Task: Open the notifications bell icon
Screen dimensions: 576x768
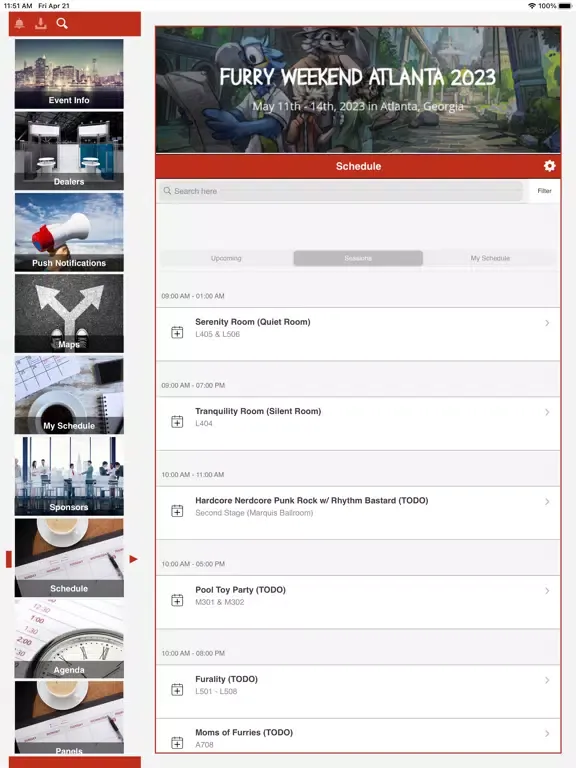Action: (x=20, y=24)
